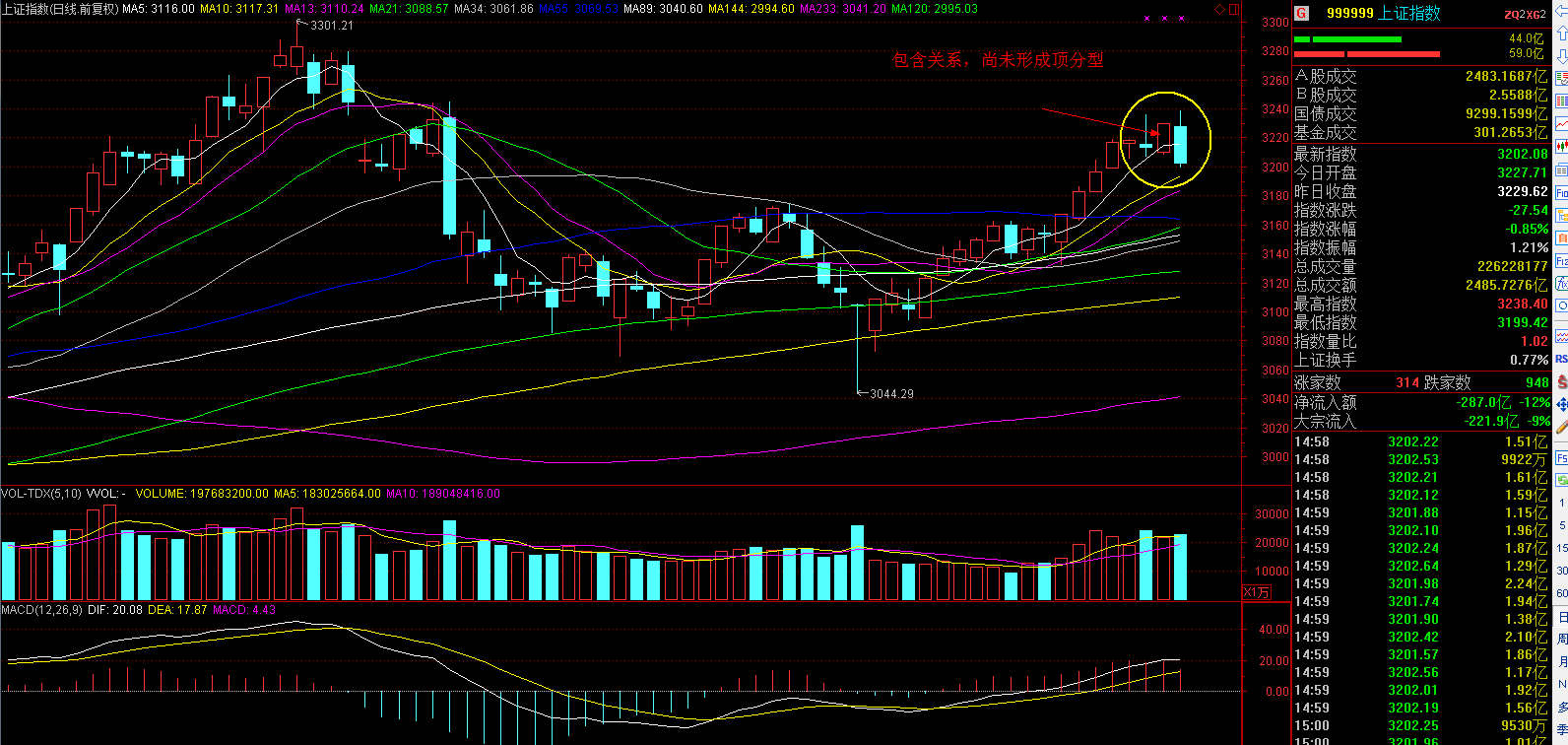Click the blue four-way move arrows icon
Image resolution: width=1568 pixels, height=745 pixels.
[1561, 405]
